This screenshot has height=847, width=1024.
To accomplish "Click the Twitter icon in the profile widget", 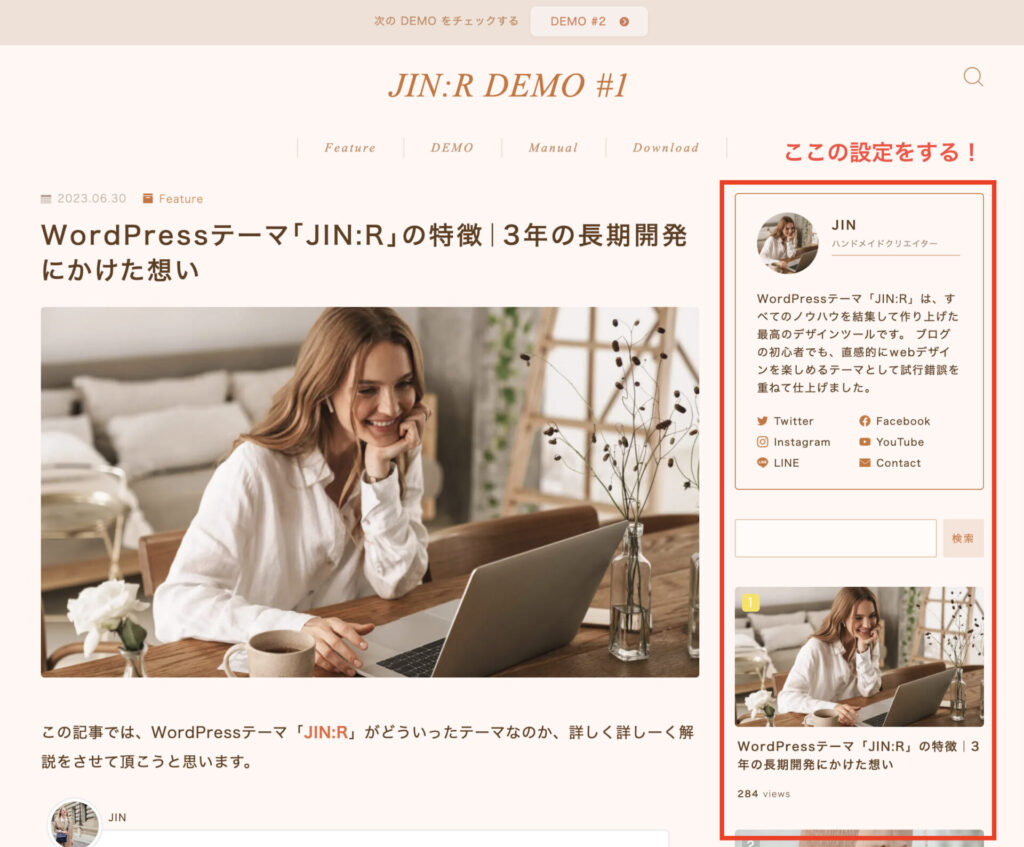I will pos(762,421).
